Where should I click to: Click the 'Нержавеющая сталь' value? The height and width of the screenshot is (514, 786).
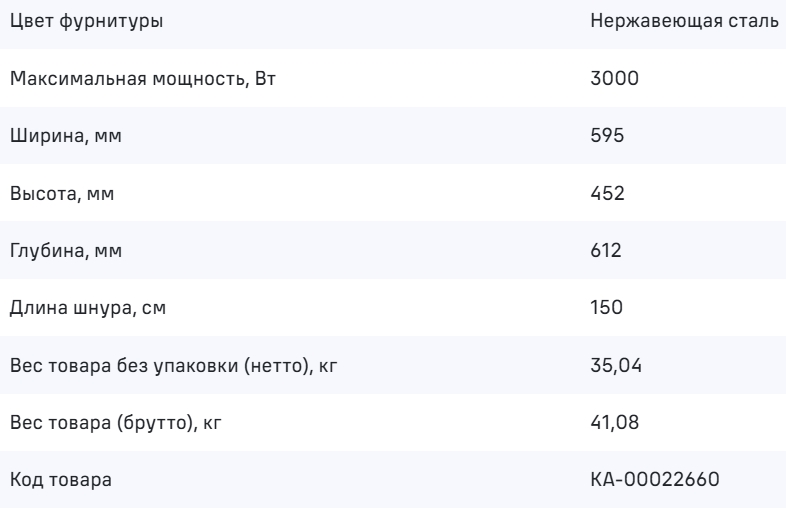pos(684,20)
